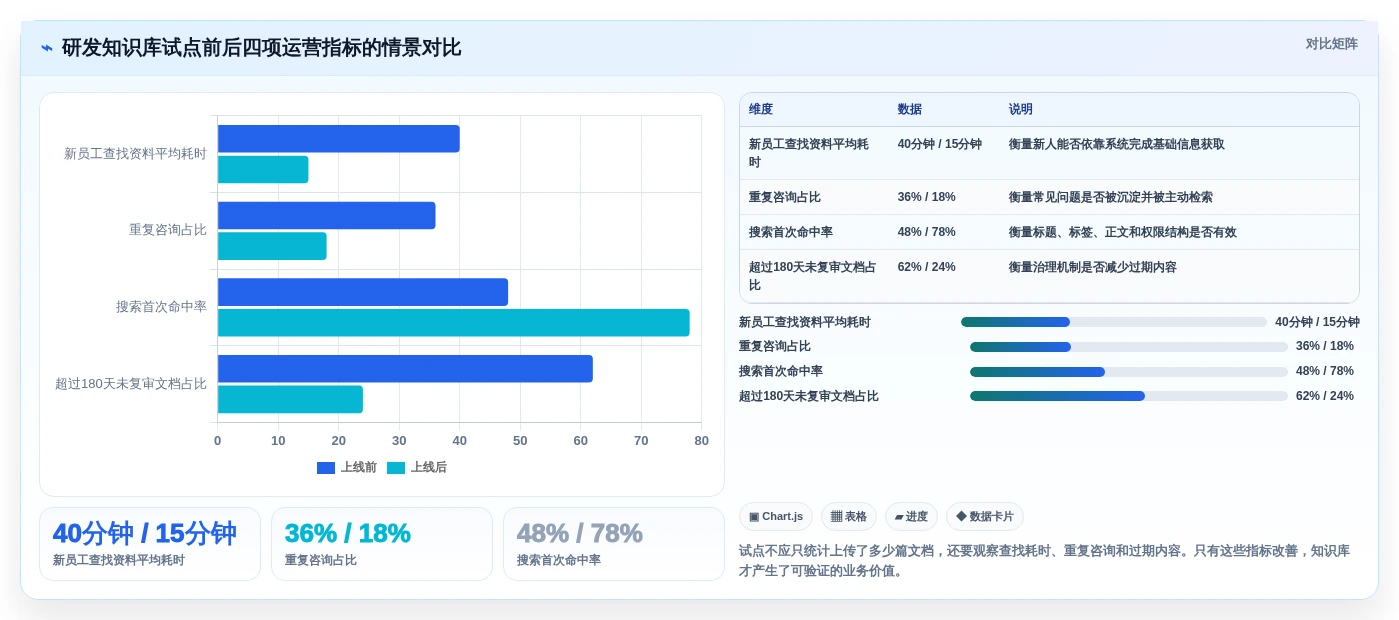This screenshot has width=1399, height=620.
Task: Click progress value 62% / 24%
Action: (x=1325, y=396)
